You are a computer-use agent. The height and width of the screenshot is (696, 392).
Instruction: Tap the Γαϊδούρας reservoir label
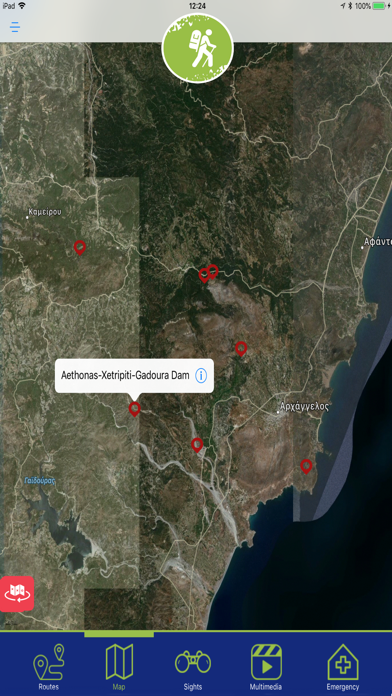40,480
